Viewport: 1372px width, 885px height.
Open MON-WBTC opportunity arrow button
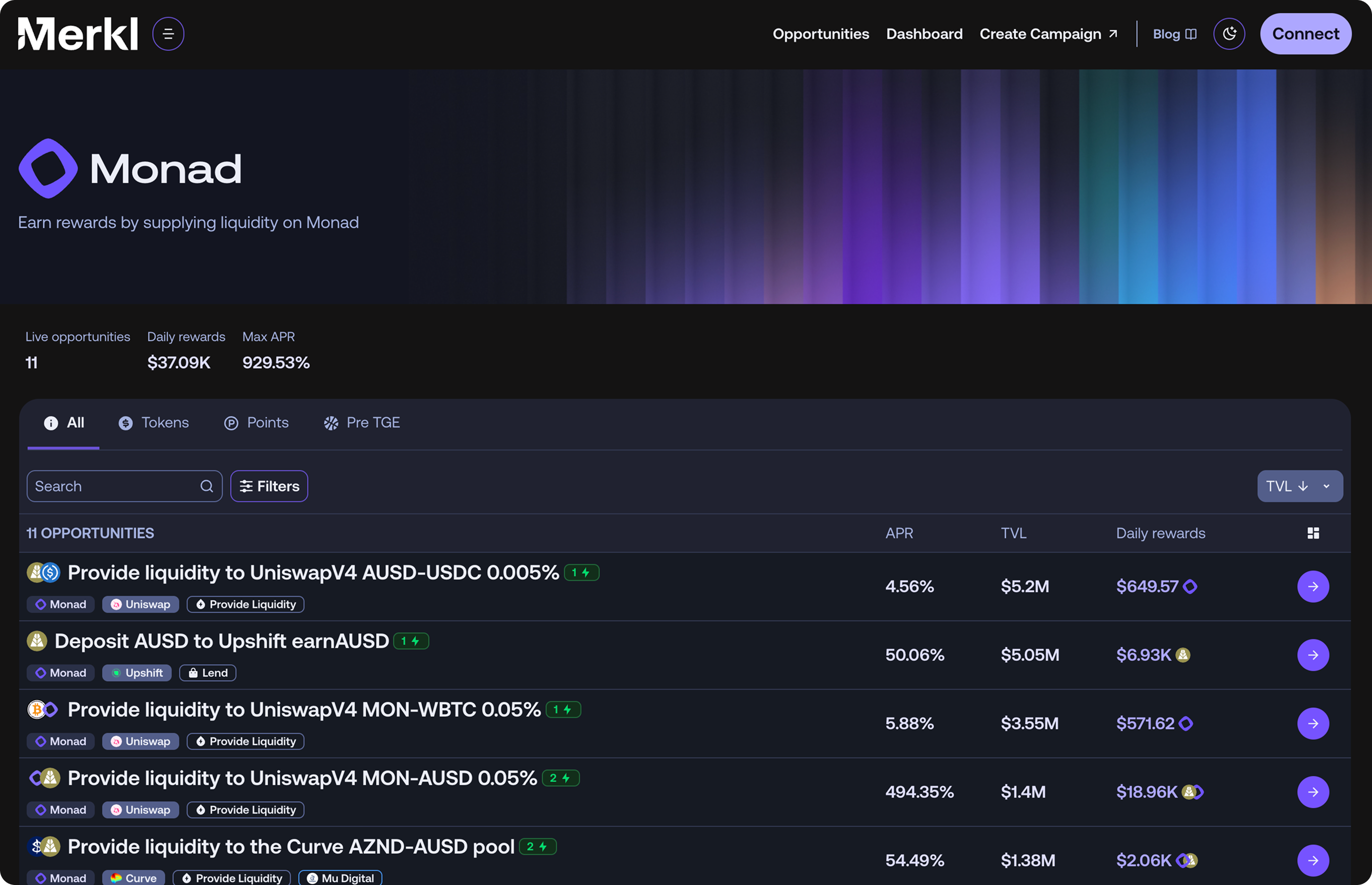pos(1313,723)
